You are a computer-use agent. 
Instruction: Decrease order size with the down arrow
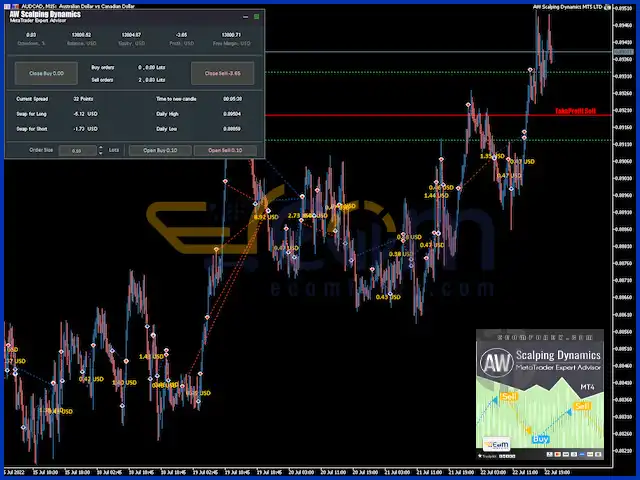click(x=101, y=153)
